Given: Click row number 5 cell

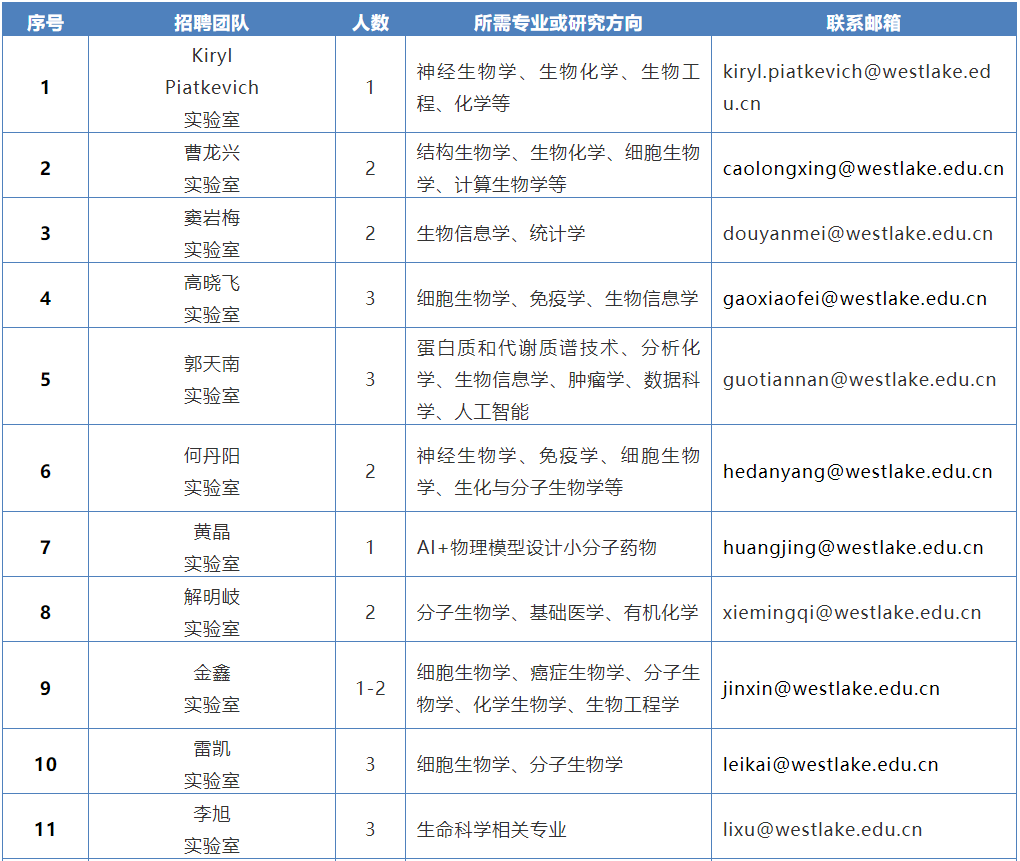Looking at the screenshot, I should pos(46,377).
